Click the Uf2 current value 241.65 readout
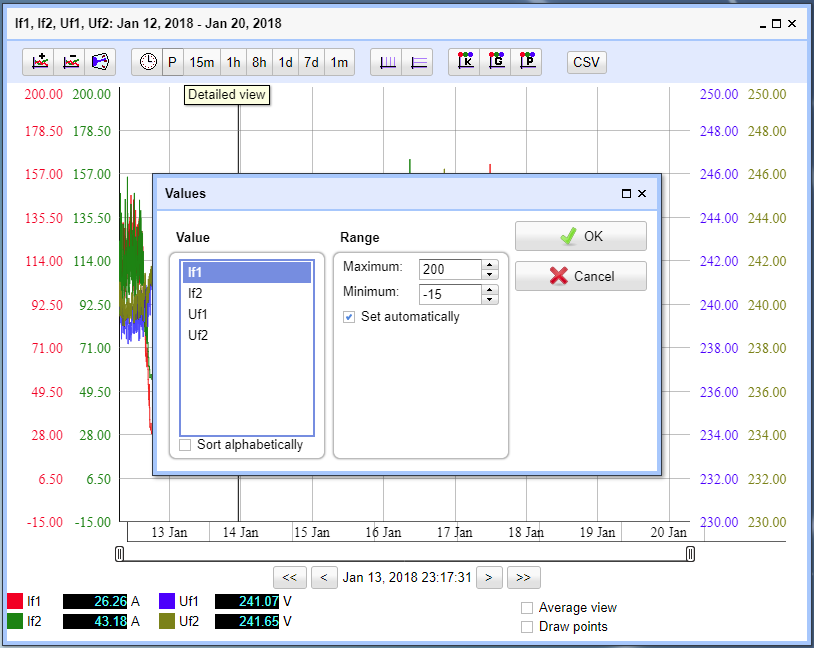The width and height of the screenshot is (814, 648). pyautogui.click(x=247, y=621)
